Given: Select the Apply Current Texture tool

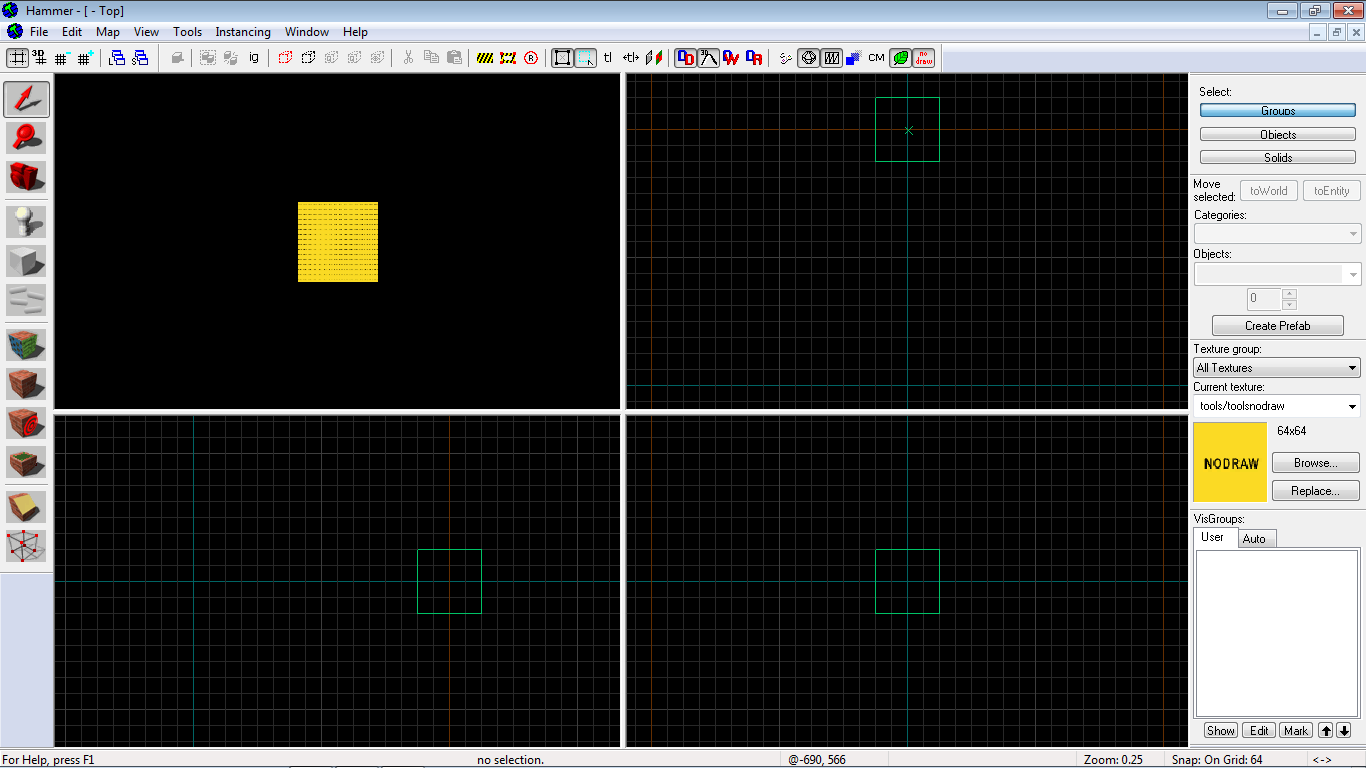Looking at the screenshot, I should (26, 384).
